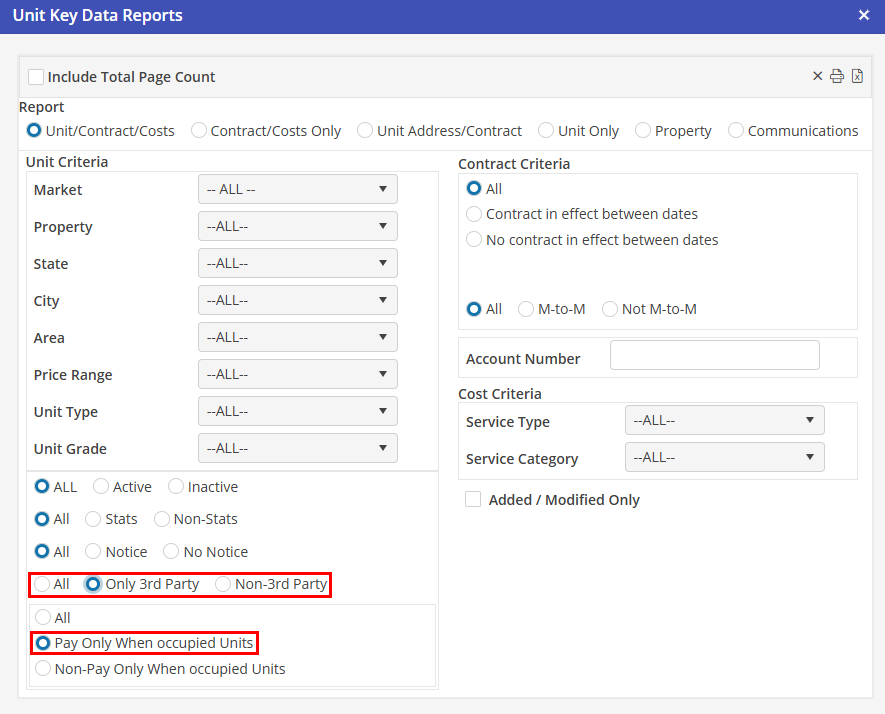Export the report to Excel
Image resolution: width=885 pixels, height=714 pixels.
click(x=857, y=77)
